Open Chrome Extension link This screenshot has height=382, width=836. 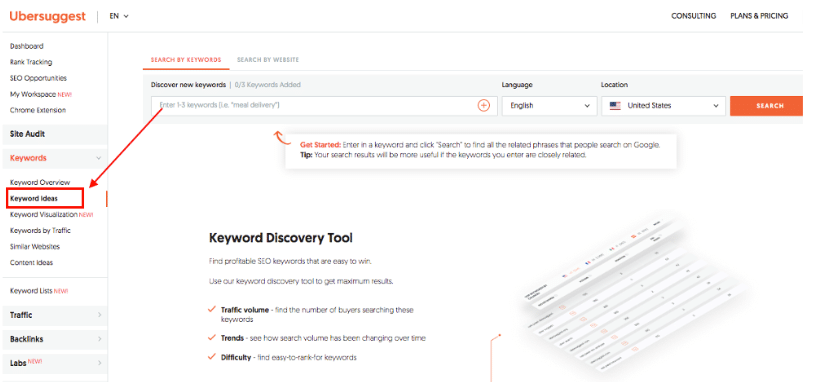38,110
